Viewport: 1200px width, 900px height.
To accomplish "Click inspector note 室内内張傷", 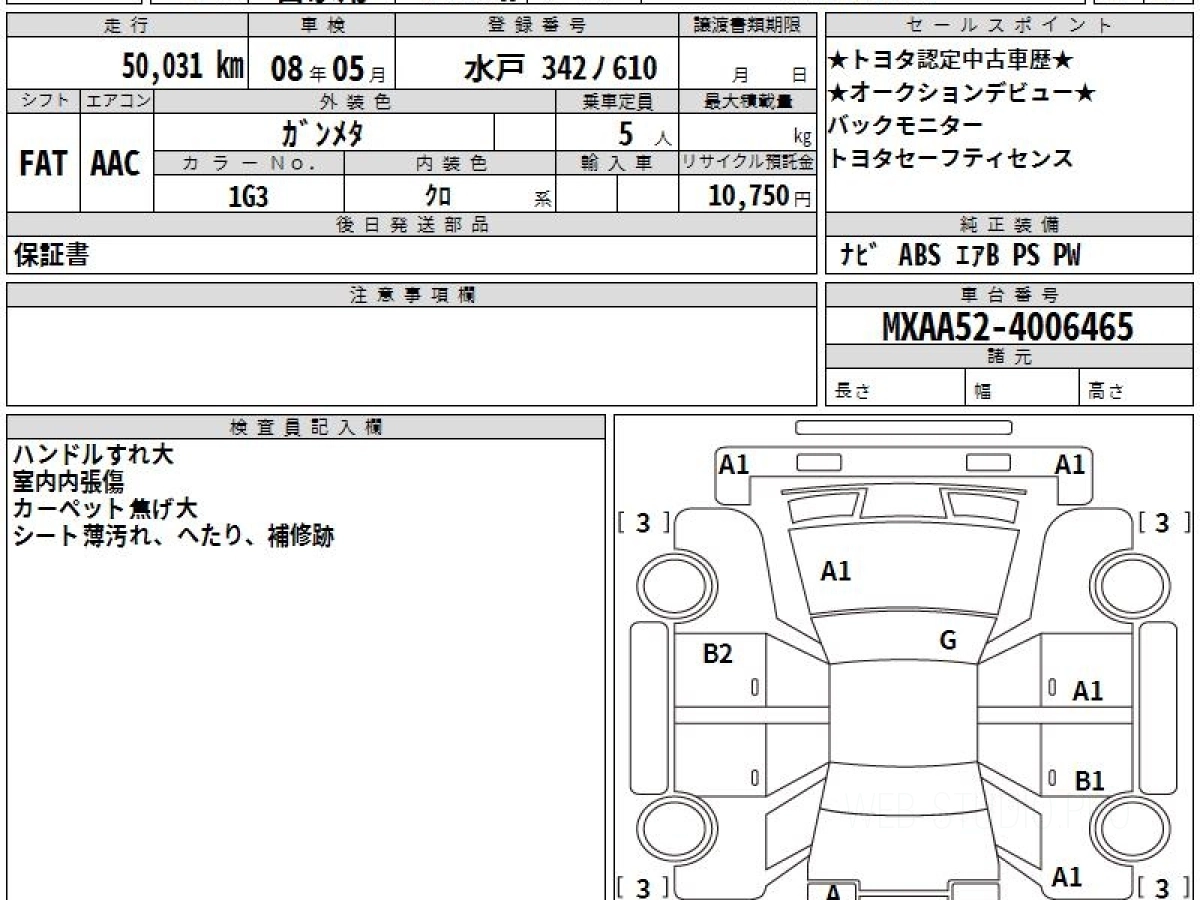I will [68, 482].
